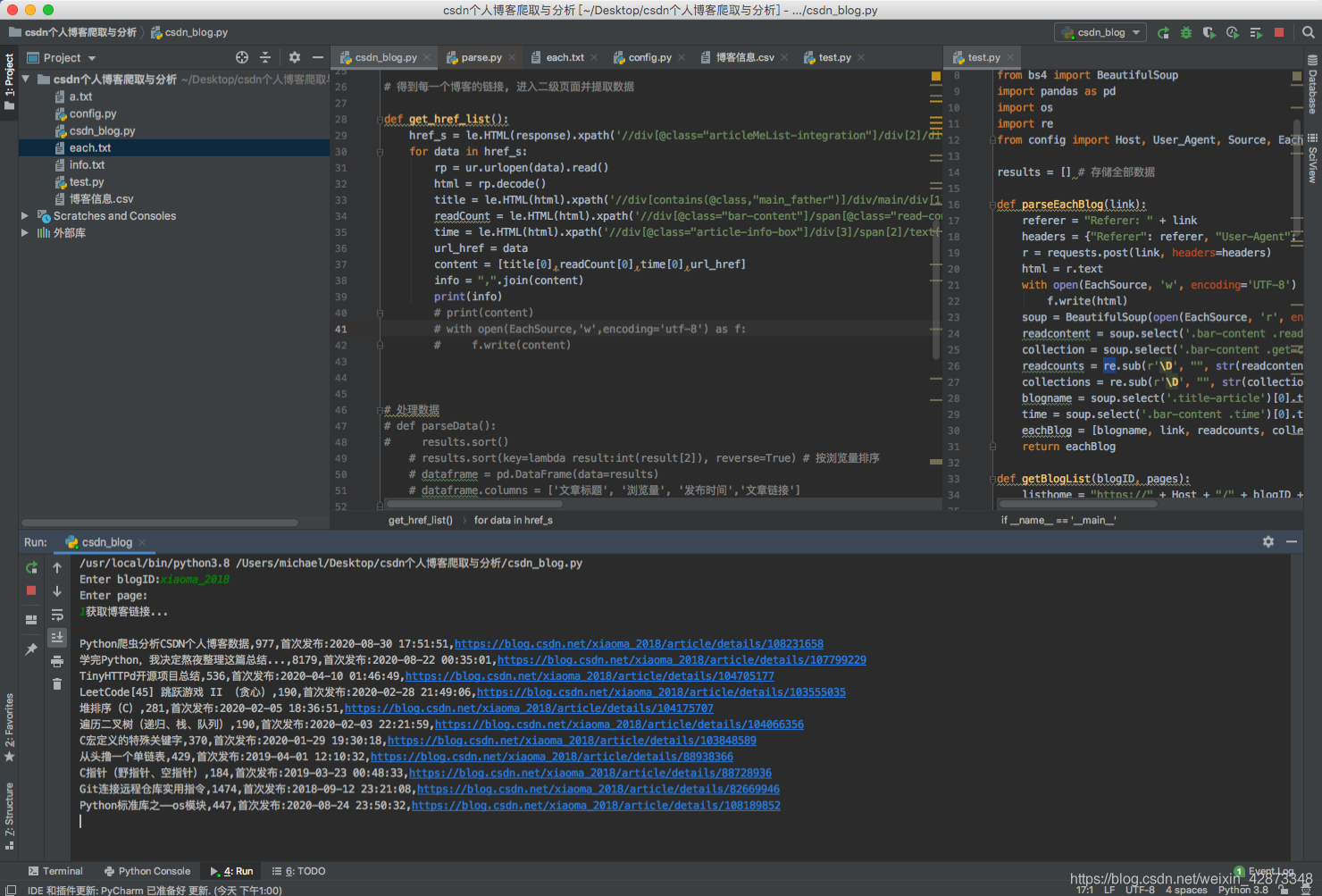Open link ending in details/103555035
This screenshot has height=896, width=1322.
pos(661,691)
